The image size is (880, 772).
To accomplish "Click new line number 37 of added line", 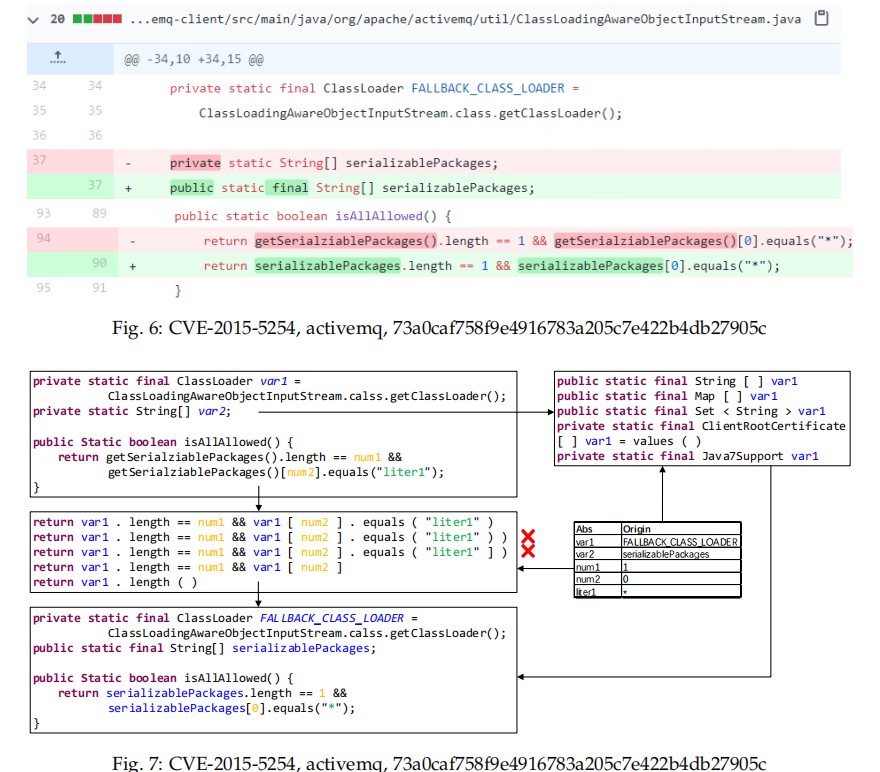I will [95, 185].
